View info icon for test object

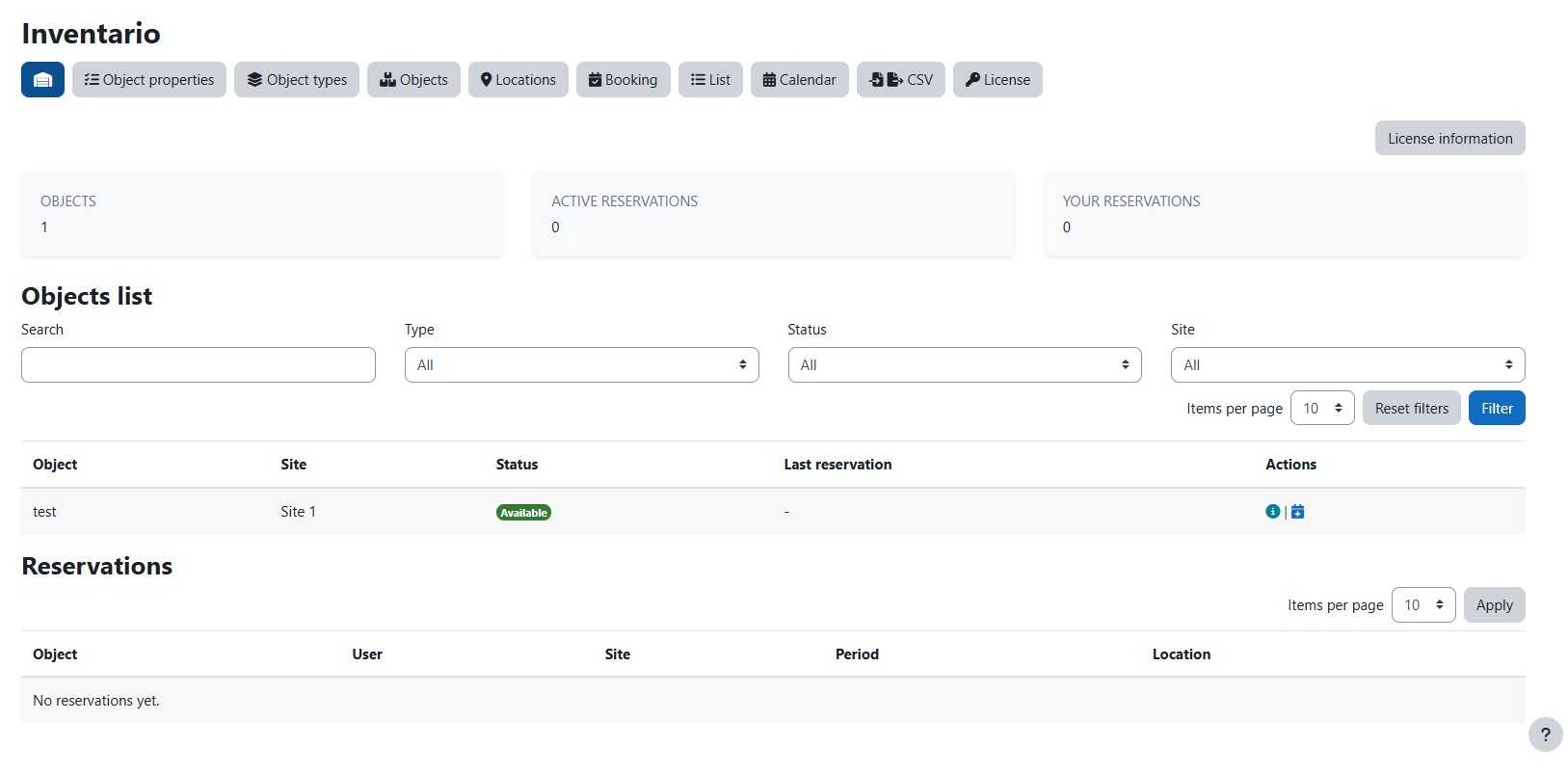(1273, 512)
